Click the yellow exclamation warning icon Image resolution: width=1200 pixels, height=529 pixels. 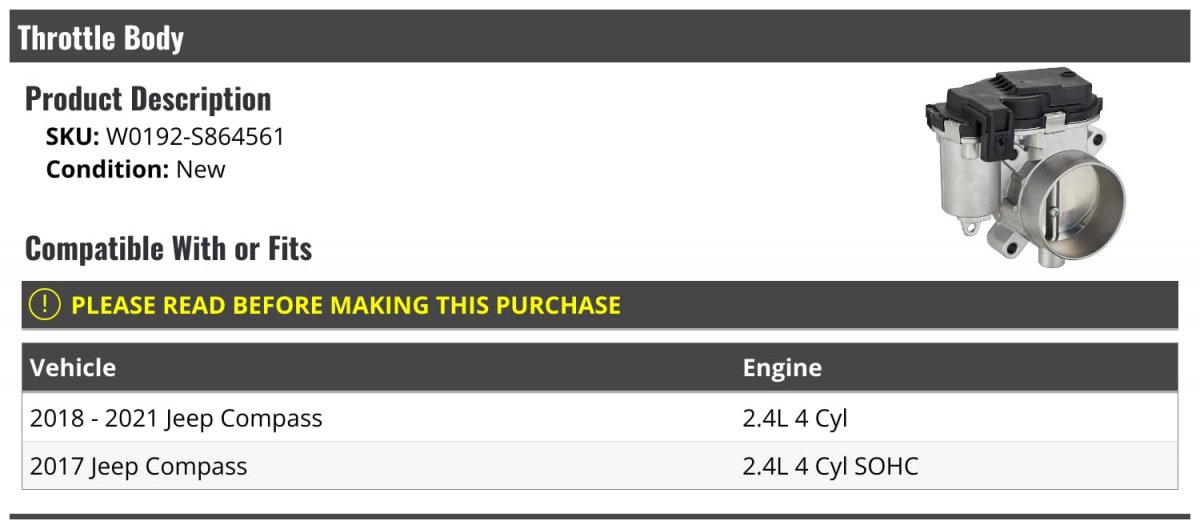[45, 305]
